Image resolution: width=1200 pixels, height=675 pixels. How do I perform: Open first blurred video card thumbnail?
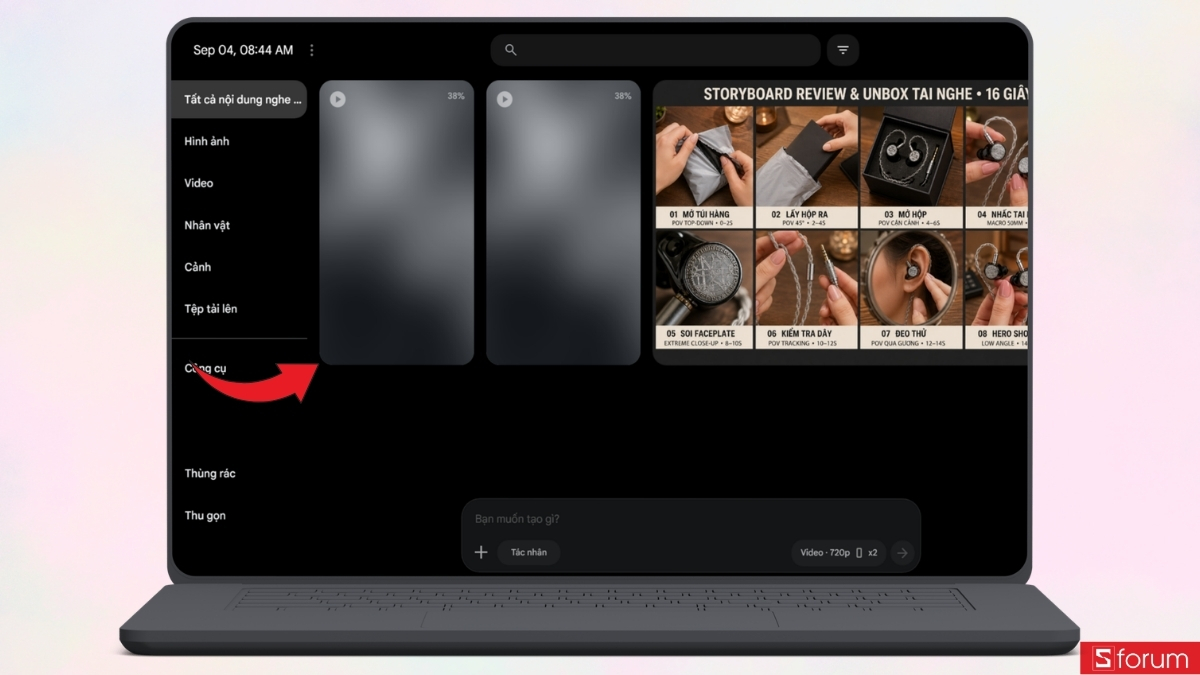(x=397, y=223)
